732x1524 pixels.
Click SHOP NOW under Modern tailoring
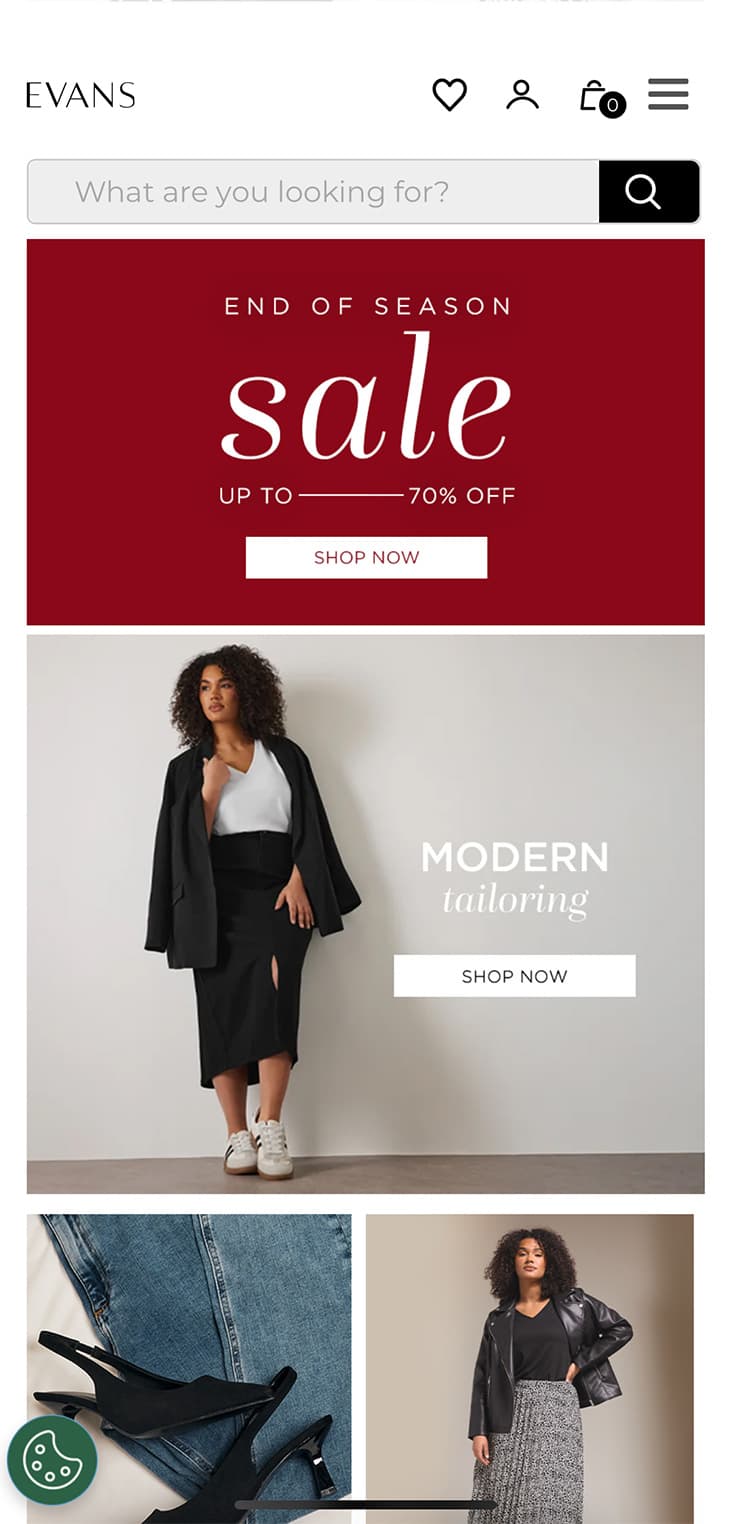pyautogui.click(x=514, y=976)
